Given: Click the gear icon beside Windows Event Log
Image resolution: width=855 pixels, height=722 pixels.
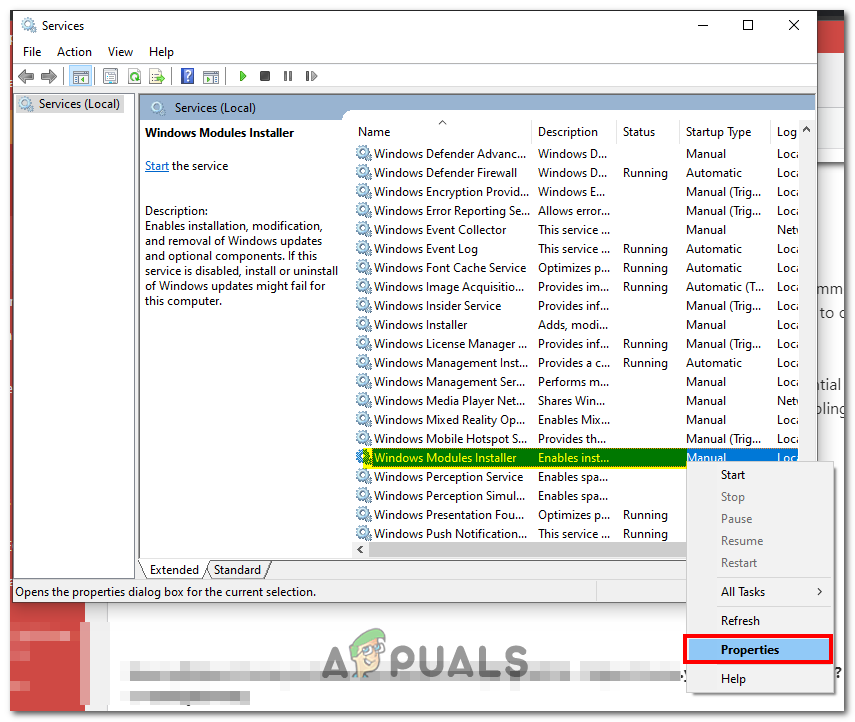Looking at the screenshot, I should (364, 248).
